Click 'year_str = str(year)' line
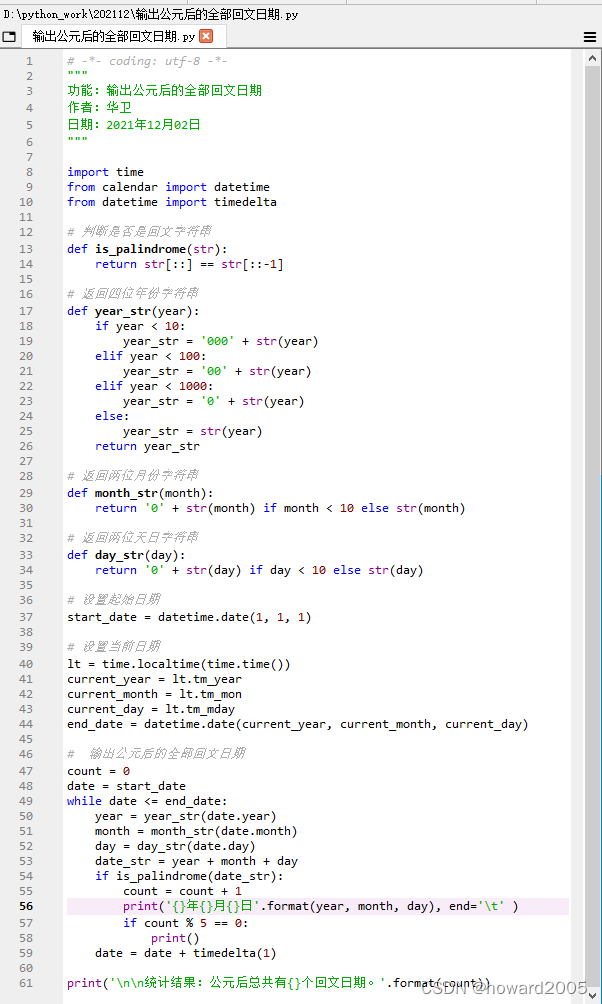This screenshot has width=602, height=1004. [x=193, y=432]
